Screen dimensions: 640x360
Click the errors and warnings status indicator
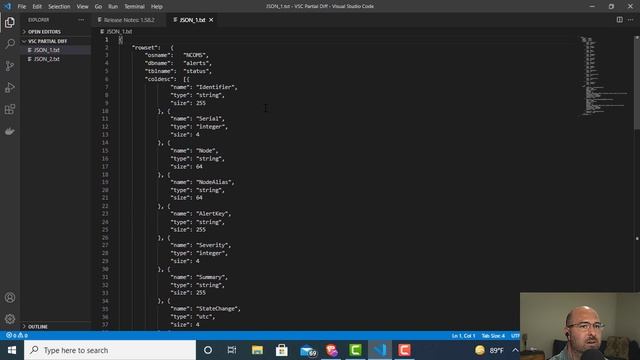(17, 335)
